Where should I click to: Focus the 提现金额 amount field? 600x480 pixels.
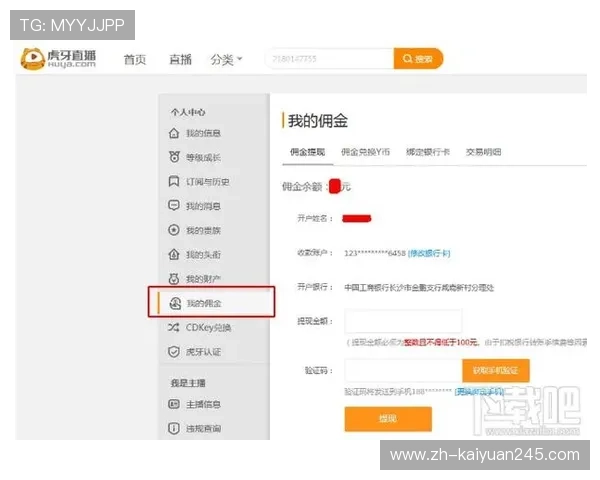point(403,321)
